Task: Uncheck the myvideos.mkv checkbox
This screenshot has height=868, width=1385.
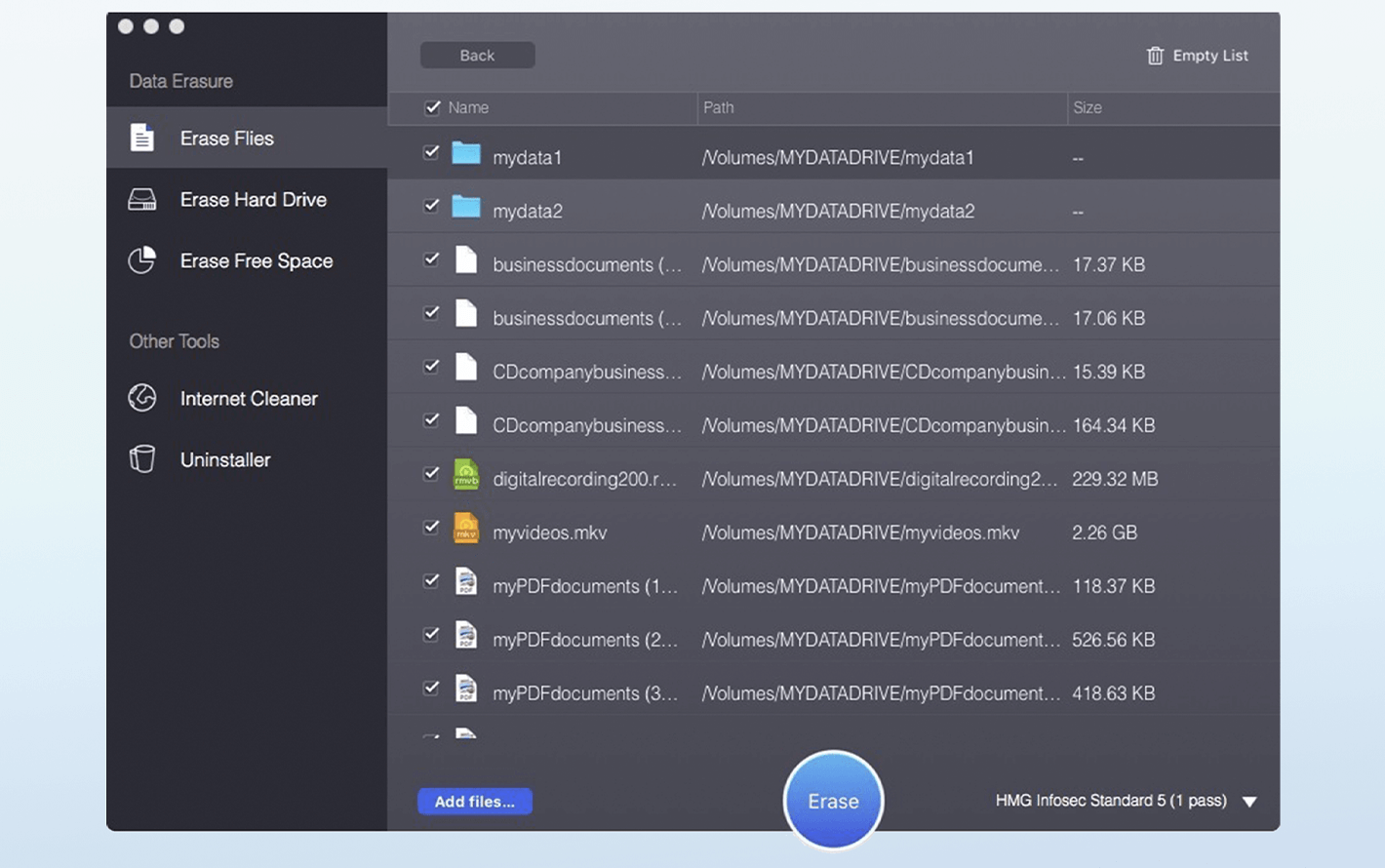Action: click(431, 528)
